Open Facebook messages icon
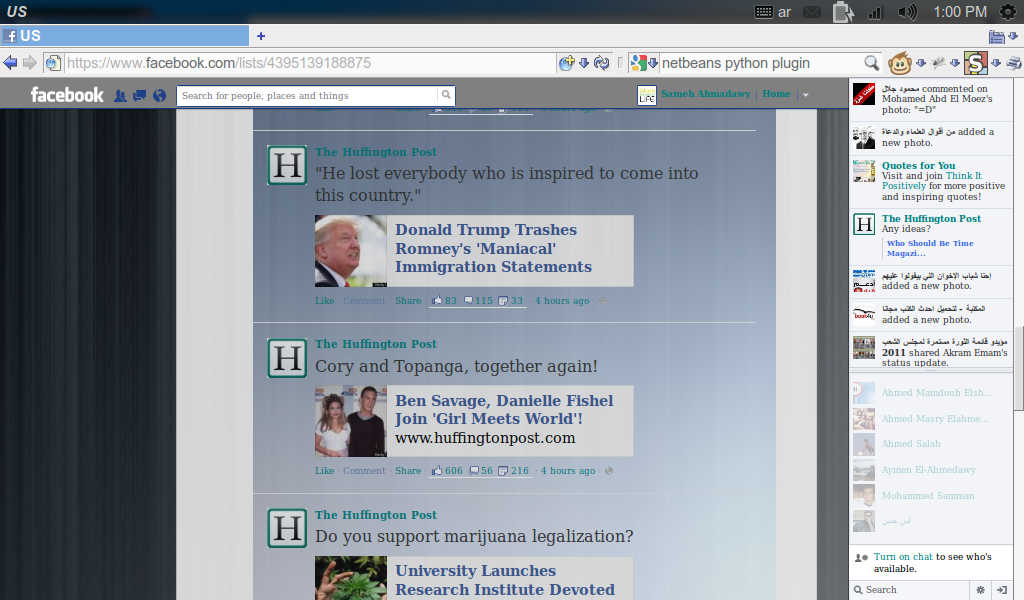1024x600 pixels. pos(139,95)
